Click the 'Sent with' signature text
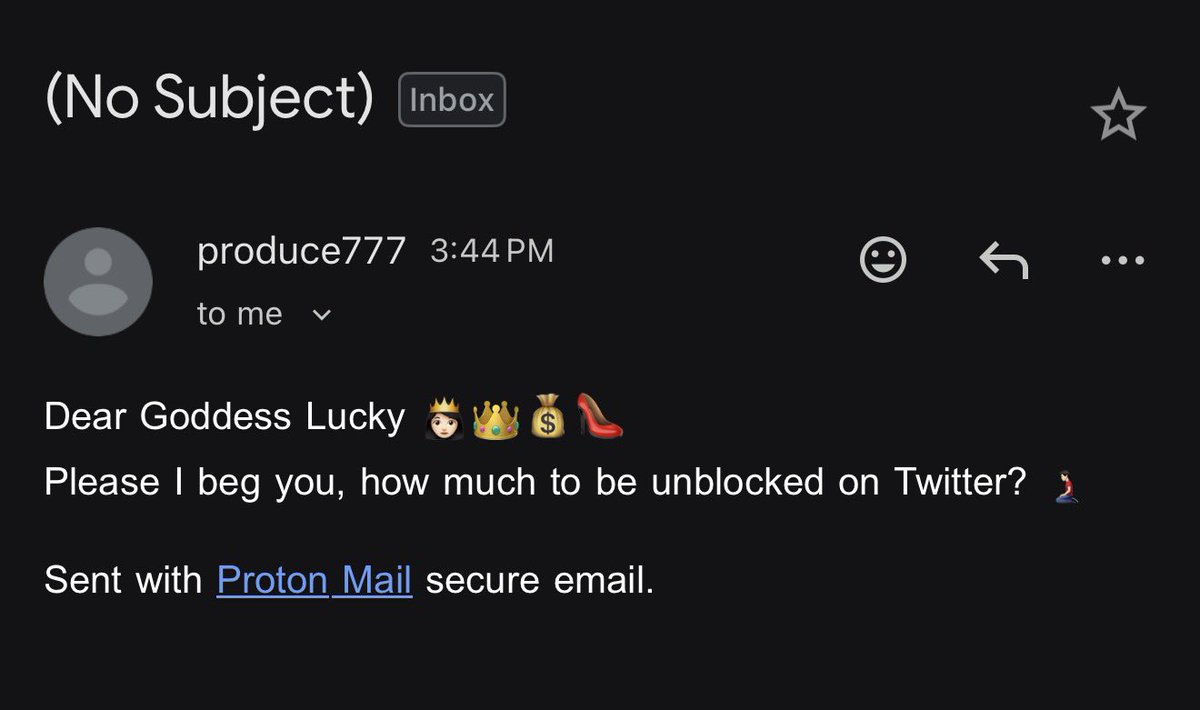The image size is (1200, 710). (x=123, y=579)
